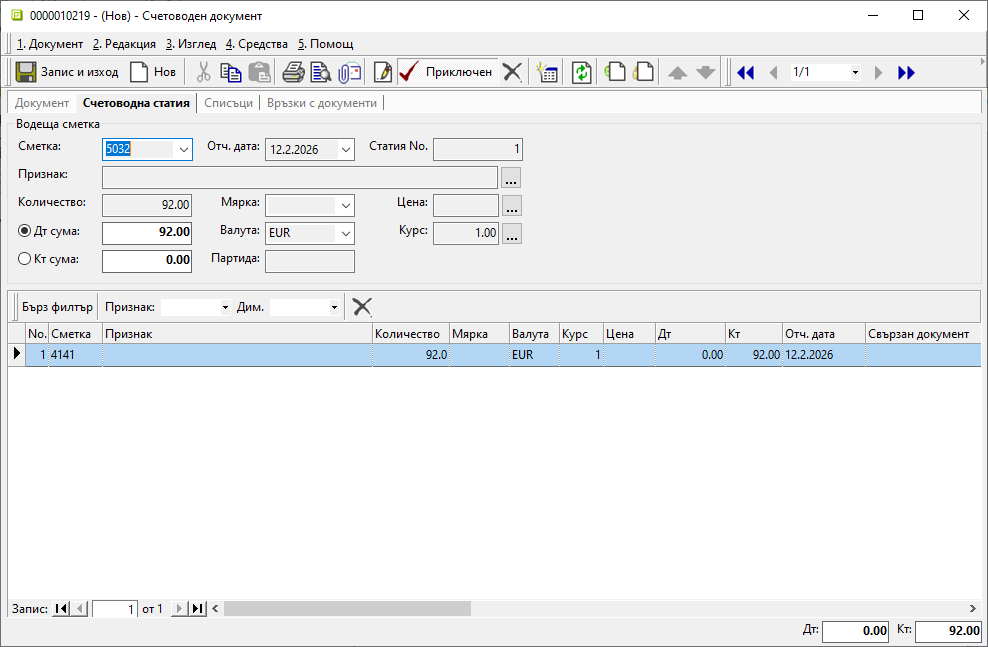Open the Отч. дата date dropdown
This screenshot has width=988, height=647.
[346, 150]
